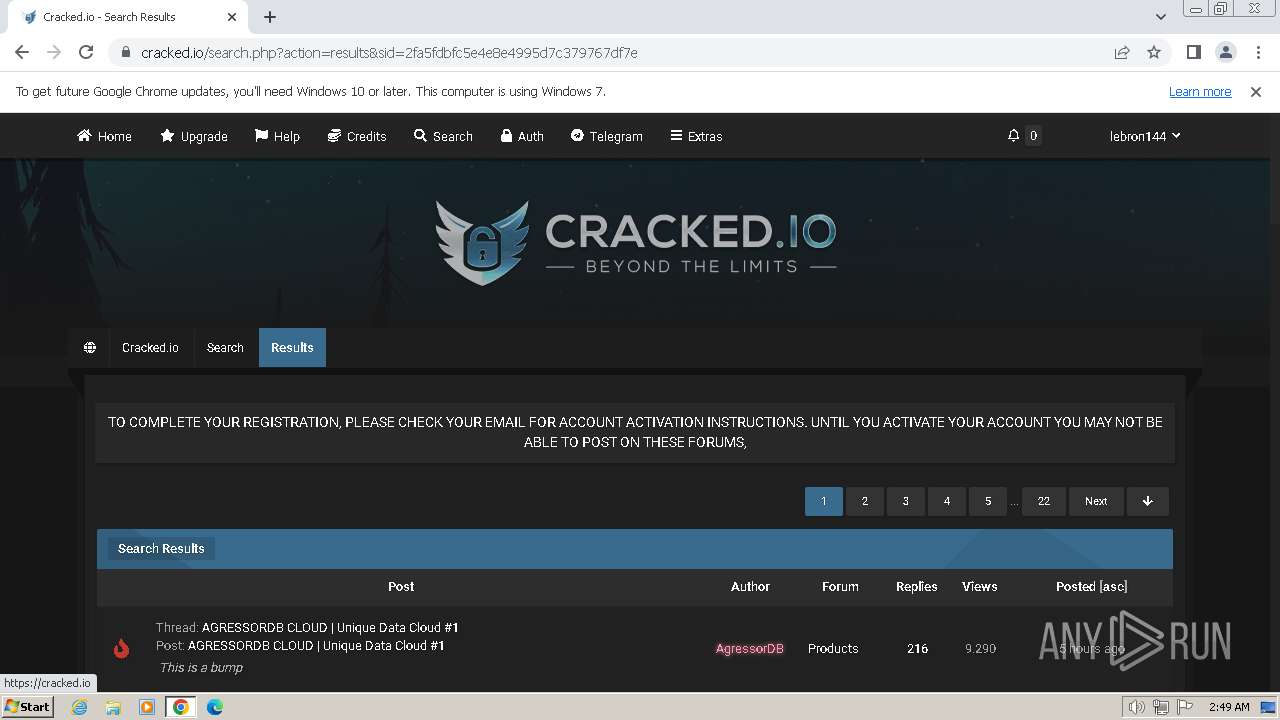Launch Internet Explorer from taskbar
This screenshot has width=1280, height=720.
tap(80, 707)
